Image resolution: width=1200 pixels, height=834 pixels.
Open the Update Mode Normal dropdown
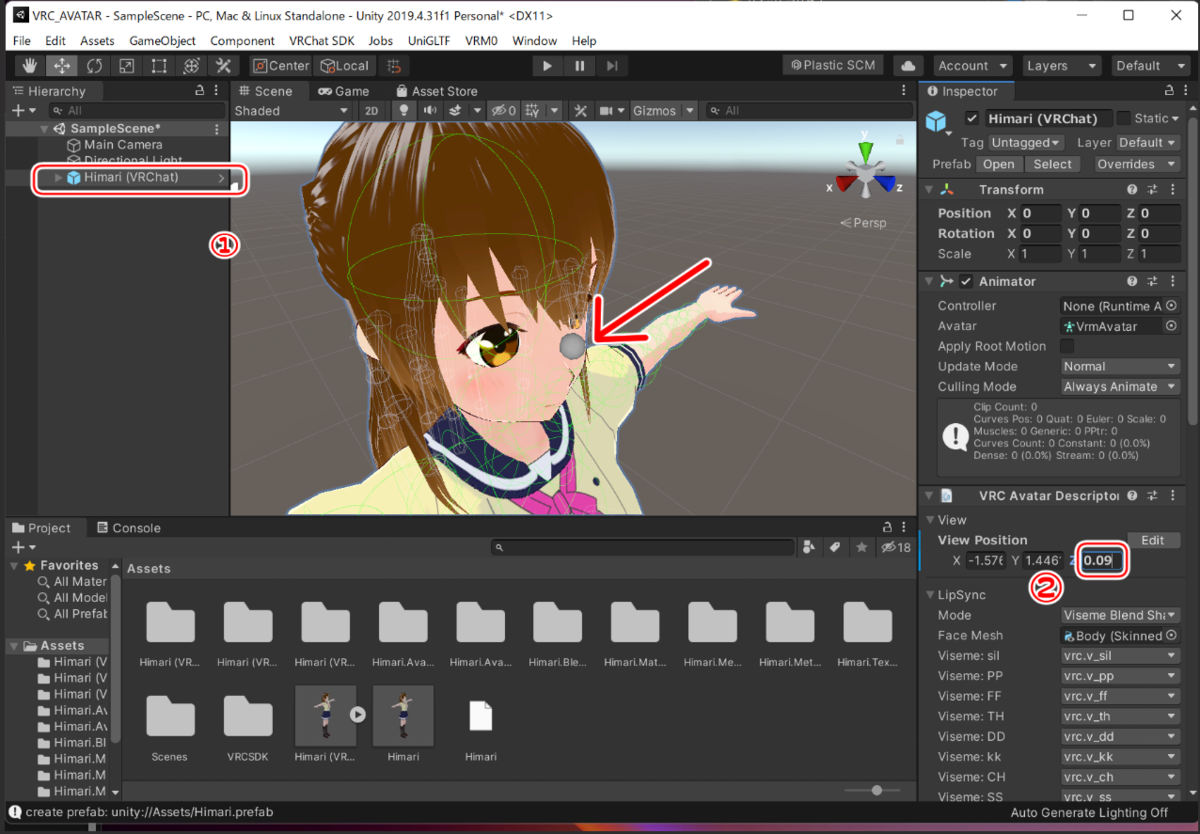(x=1120, y=366)
